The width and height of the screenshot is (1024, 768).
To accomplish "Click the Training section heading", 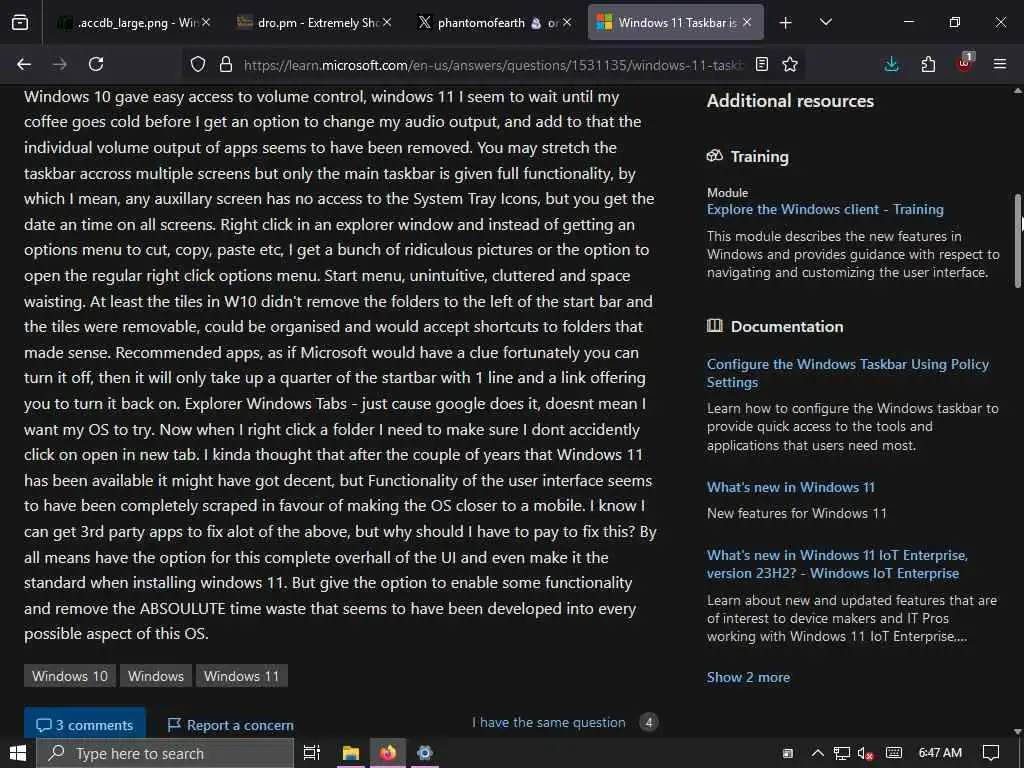I will pos(759,157).
